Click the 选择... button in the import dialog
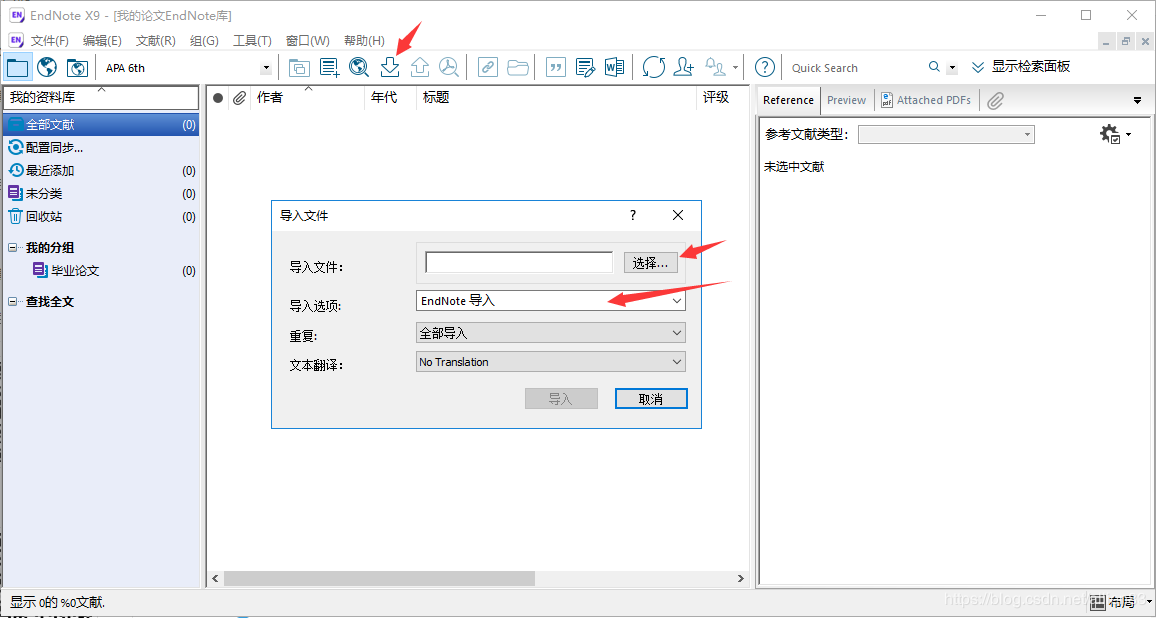Image resolution: width=1156 pixels, height=618 pixels. click(651, 262)
